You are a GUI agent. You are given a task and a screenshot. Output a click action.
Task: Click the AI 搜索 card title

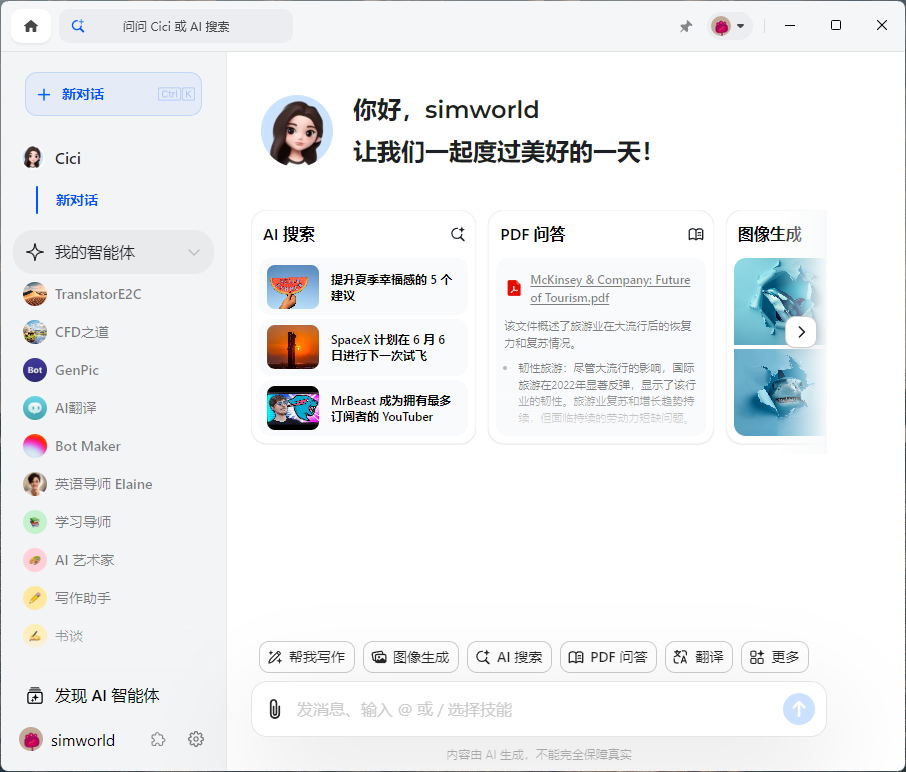pos(289,234)
